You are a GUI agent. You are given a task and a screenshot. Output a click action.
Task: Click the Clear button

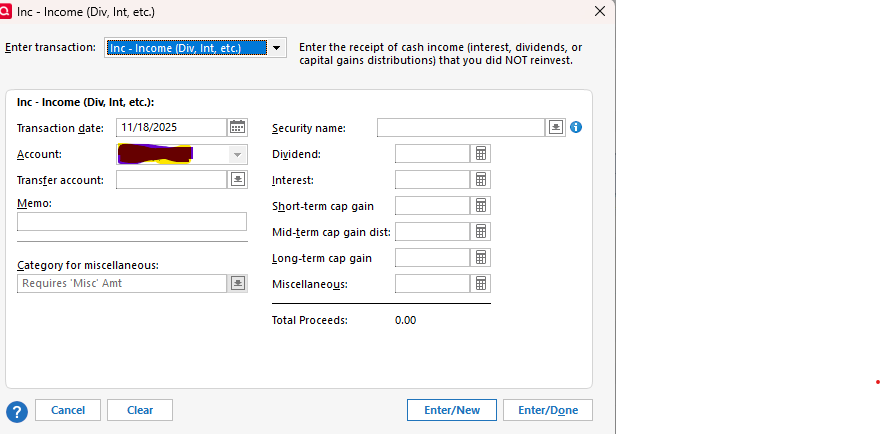(140, 410)
